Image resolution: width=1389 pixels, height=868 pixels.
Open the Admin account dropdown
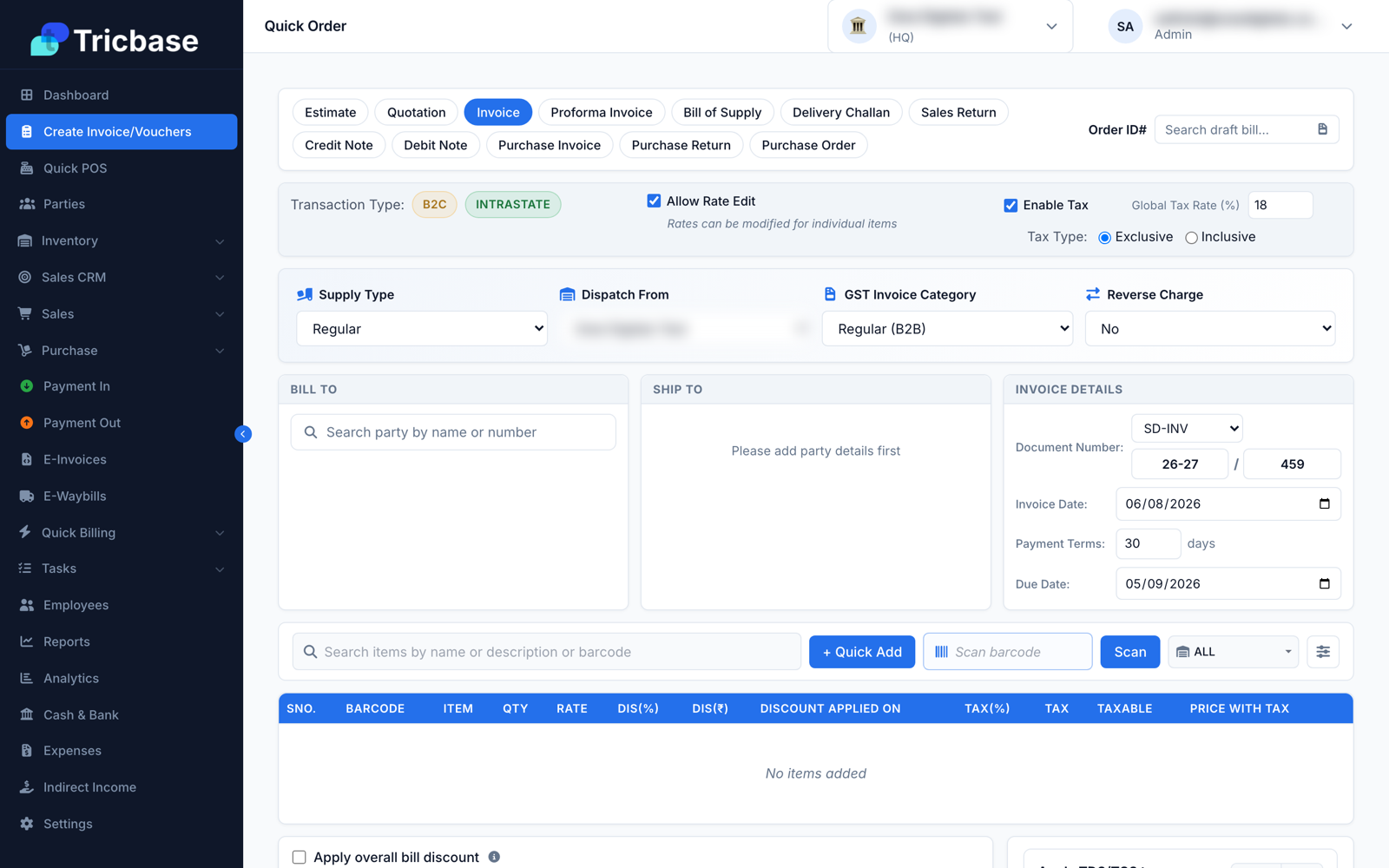tap(1346, 26)
